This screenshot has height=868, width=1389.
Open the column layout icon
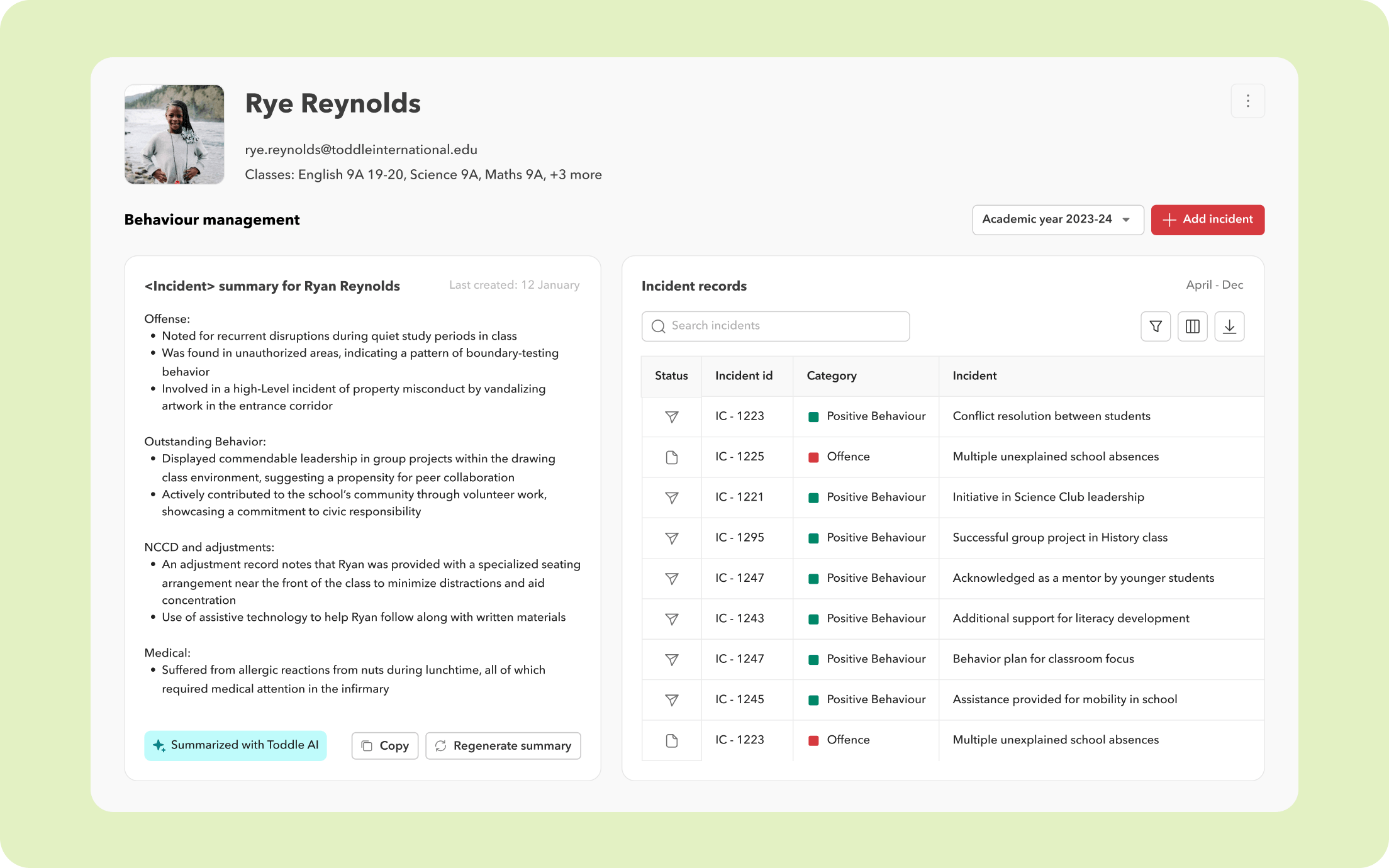click(x=1193, y=326)
